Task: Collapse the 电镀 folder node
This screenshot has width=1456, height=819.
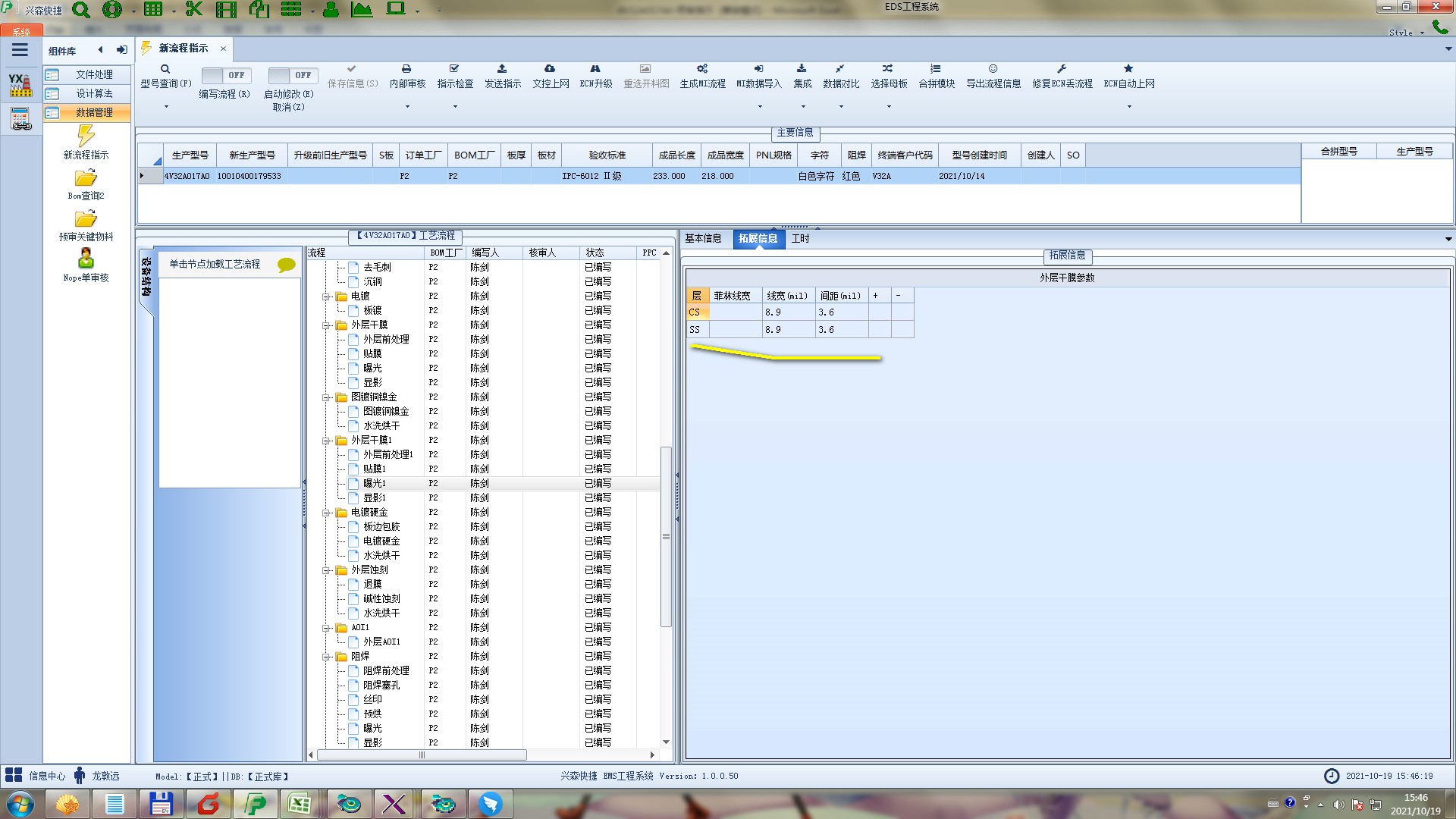Action: click(x=326, y=297)
